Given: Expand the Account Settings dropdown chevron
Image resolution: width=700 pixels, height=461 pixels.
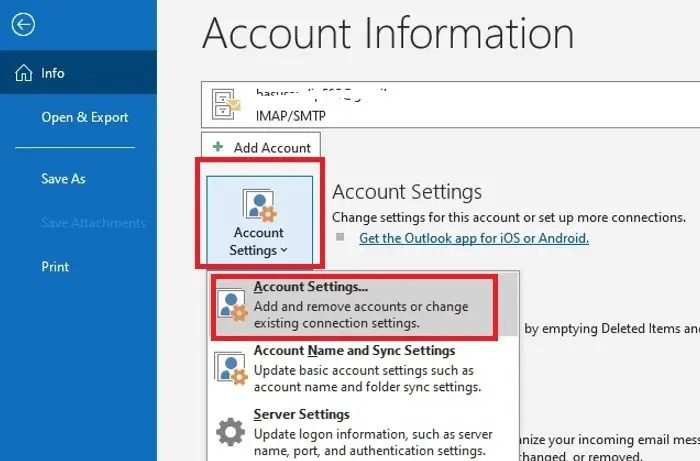Looking at the screenshot, I should tap(284, 251).
